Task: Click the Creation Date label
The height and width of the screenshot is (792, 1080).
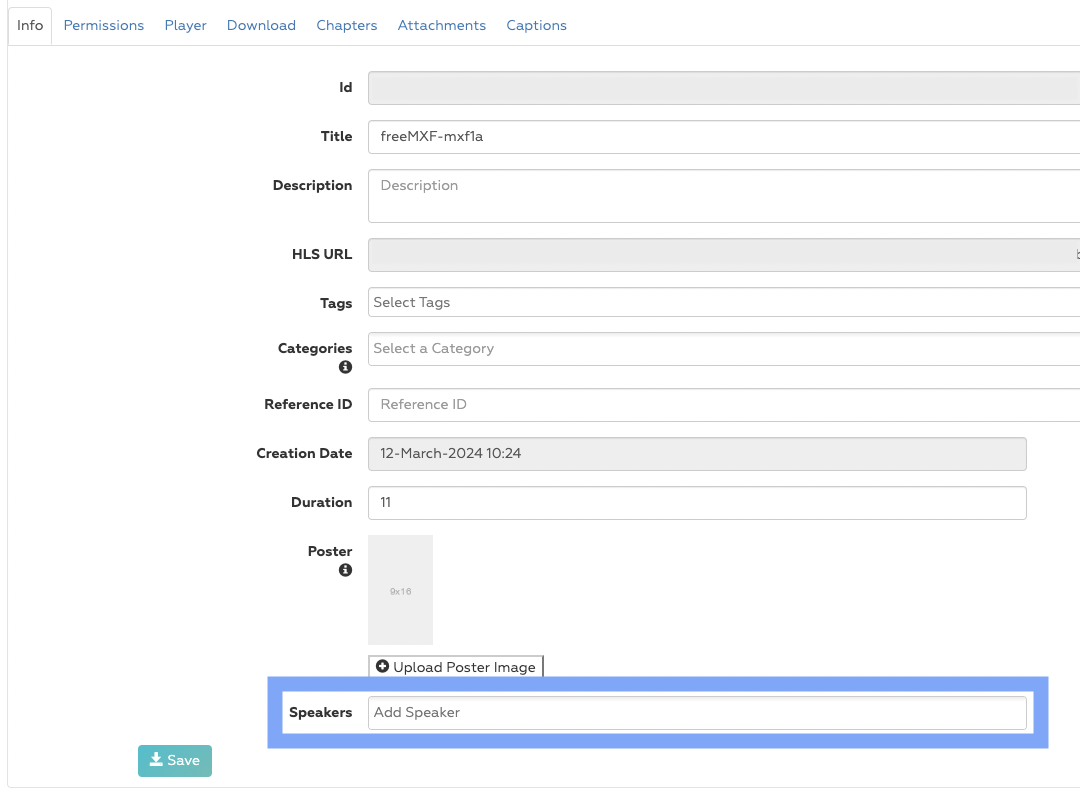Action: (304, 454)
